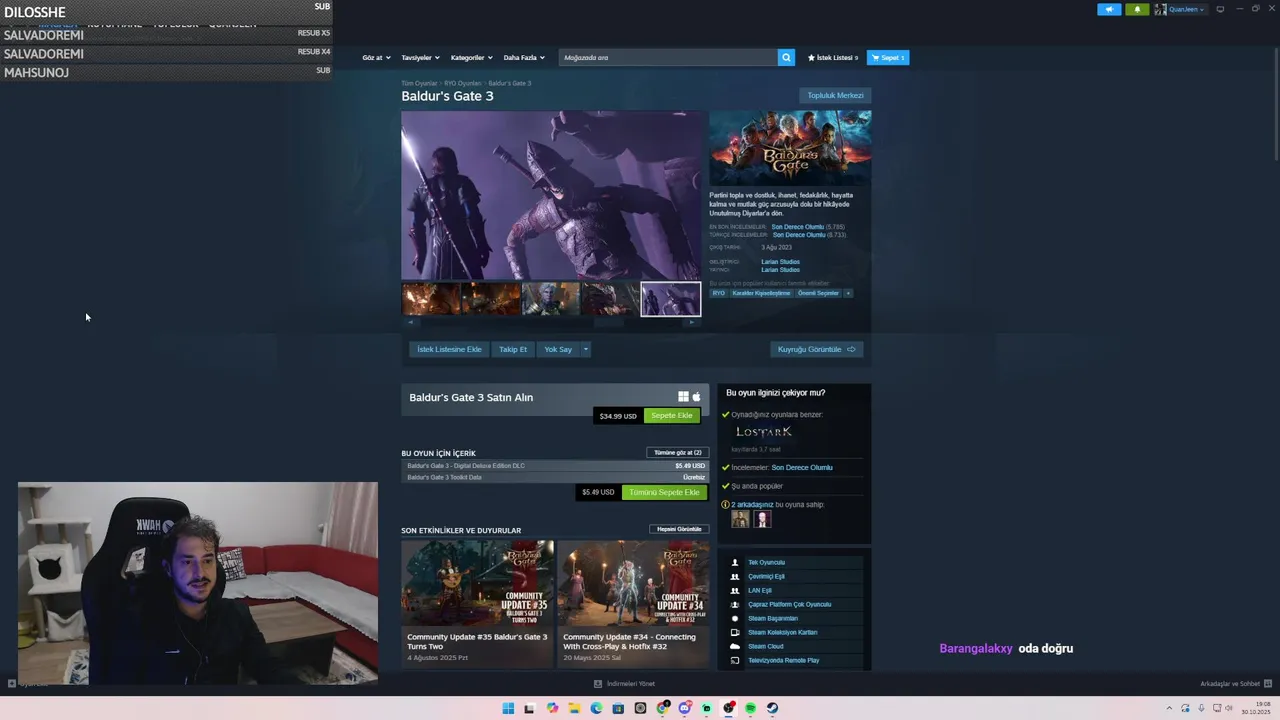The image size is (1280, 720).
Task: Click the Televizyonda Remote Play cast icon
Action: pos(735,660)
